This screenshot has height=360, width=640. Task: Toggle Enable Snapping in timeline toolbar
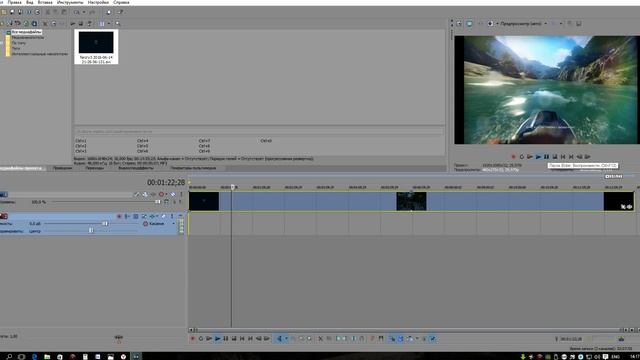click(392, 339)
